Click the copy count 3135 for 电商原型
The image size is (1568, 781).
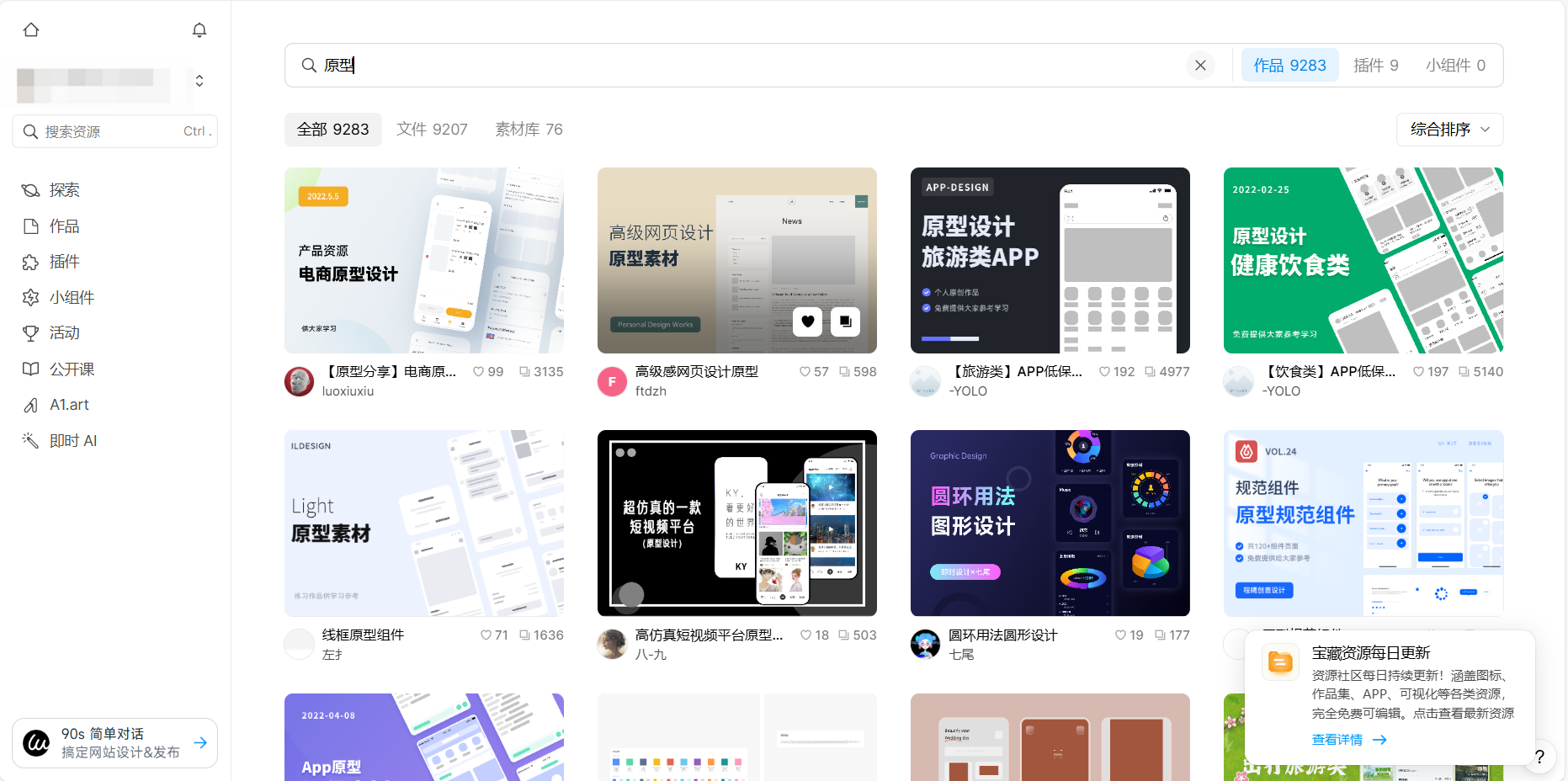(541, 372)
